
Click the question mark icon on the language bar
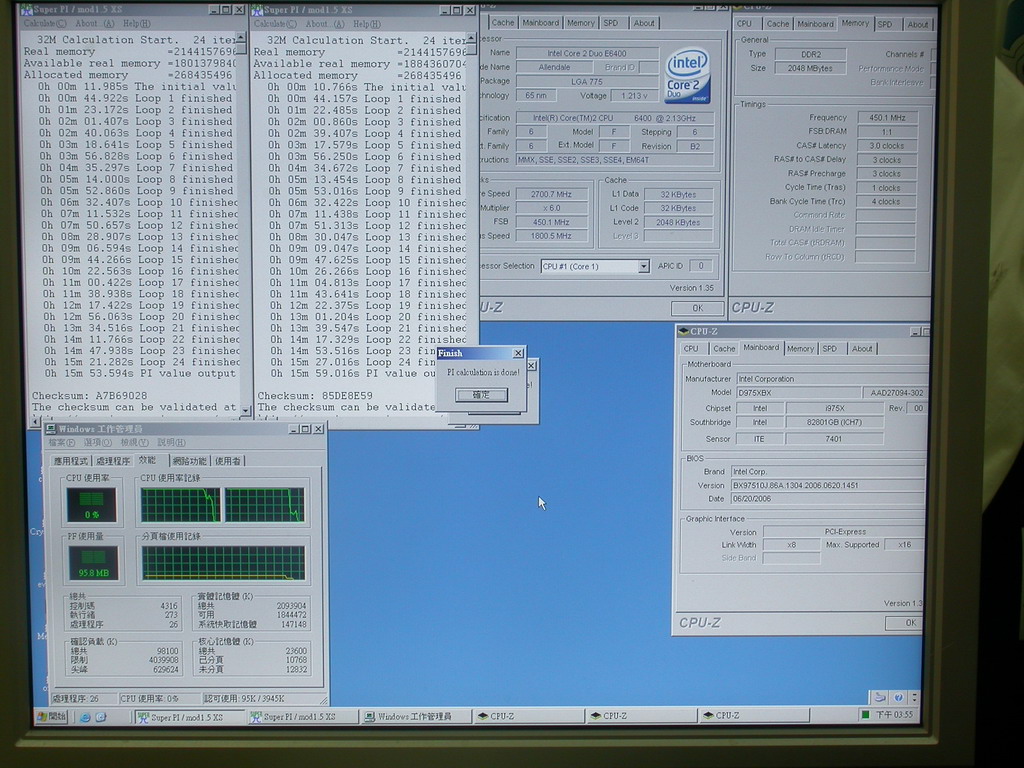pyautogui.click(x=899, y=697)
